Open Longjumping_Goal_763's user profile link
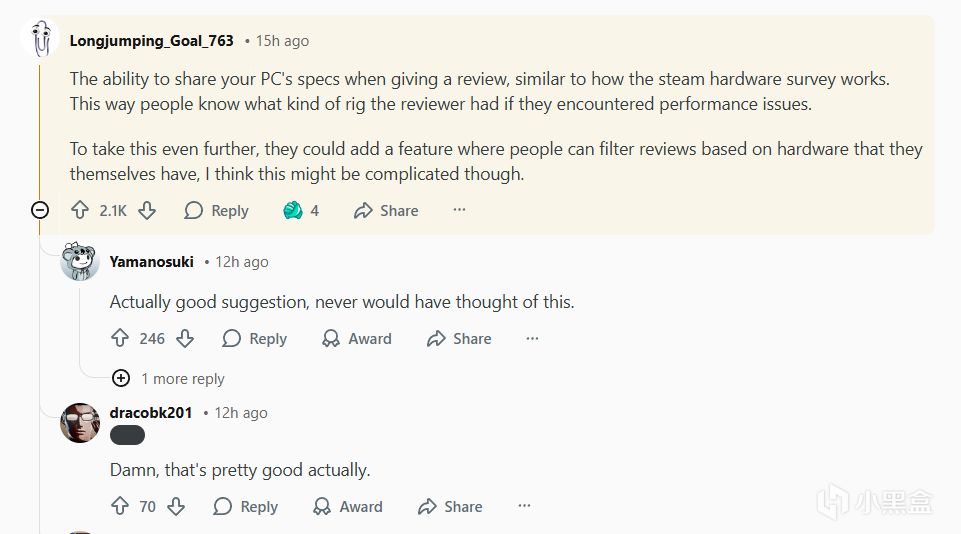Screen dimensions: 961x534 (151, 41)
